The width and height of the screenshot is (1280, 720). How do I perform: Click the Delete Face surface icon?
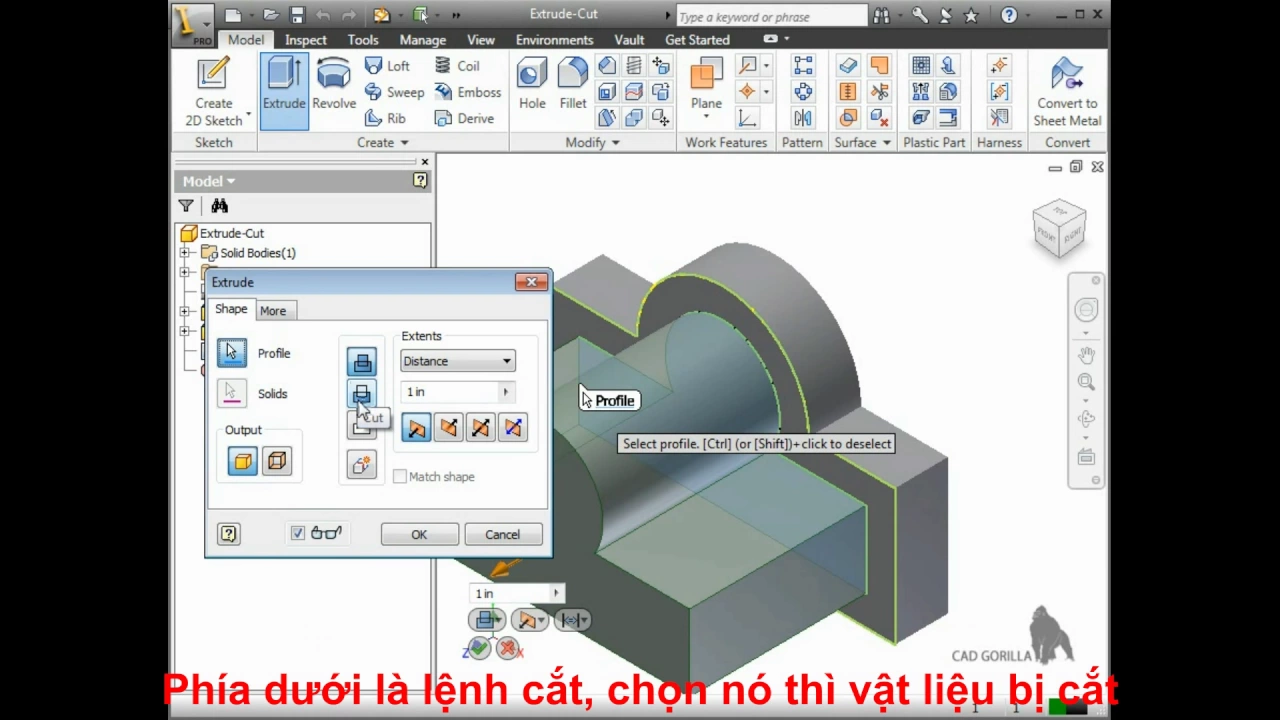coord(879,118)
